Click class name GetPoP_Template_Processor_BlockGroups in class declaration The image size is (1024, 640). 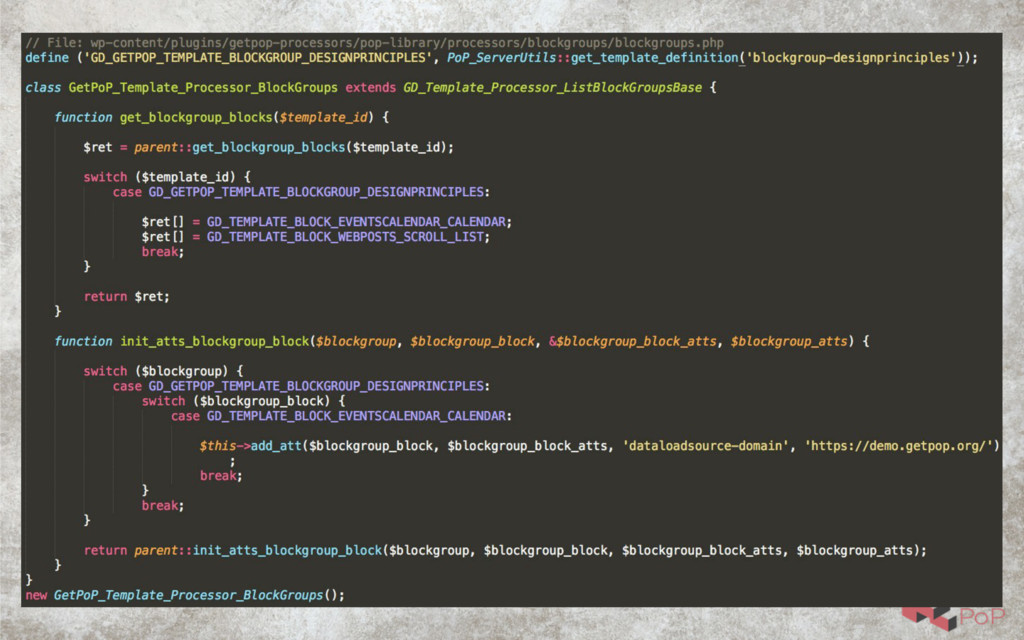tap(203, 88)
